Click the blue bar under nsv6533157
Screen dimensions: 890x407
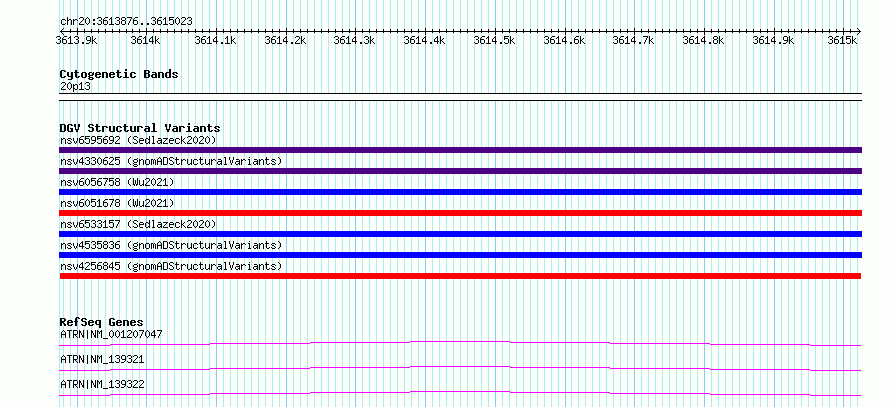460,234
